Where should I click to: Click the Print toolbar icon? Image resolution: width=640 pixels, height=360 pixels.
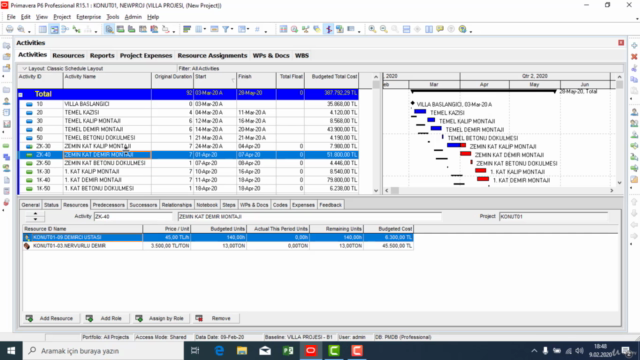9,29
